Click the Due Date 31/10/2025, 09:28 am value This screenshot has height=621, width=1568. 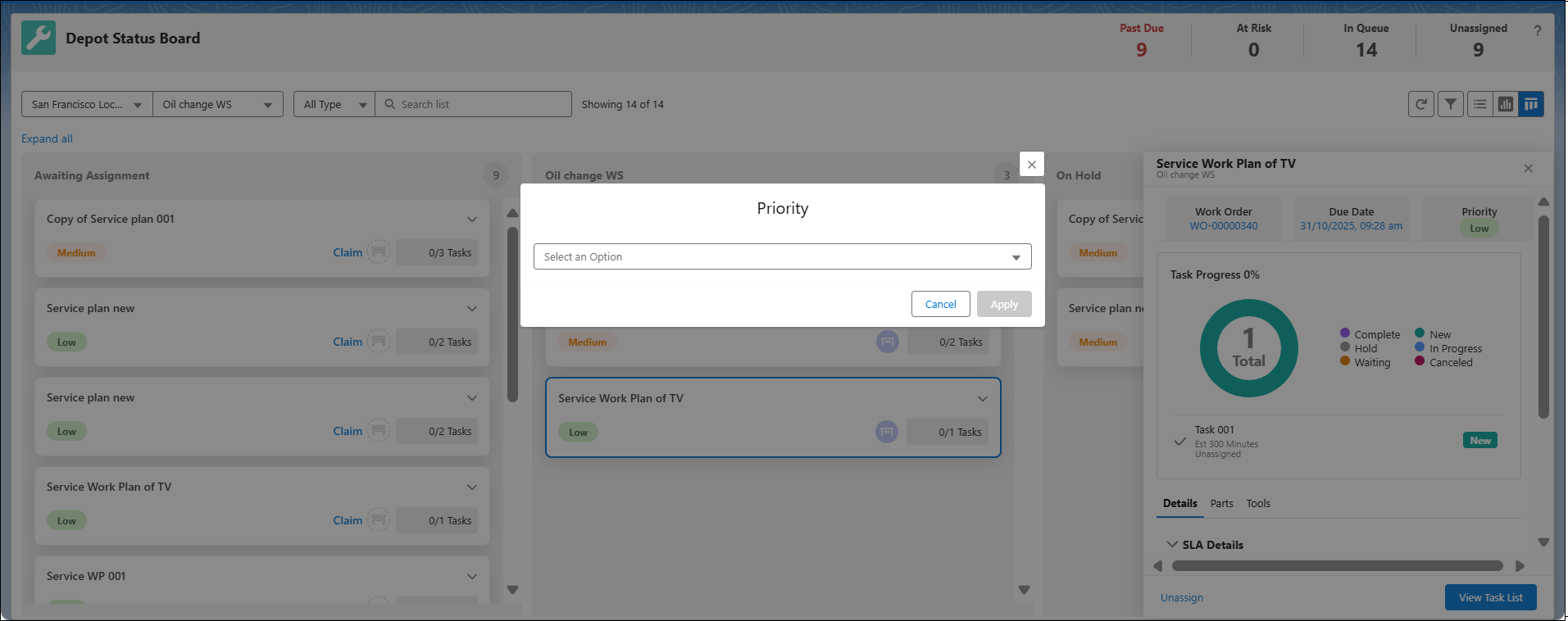point(1351,225)
